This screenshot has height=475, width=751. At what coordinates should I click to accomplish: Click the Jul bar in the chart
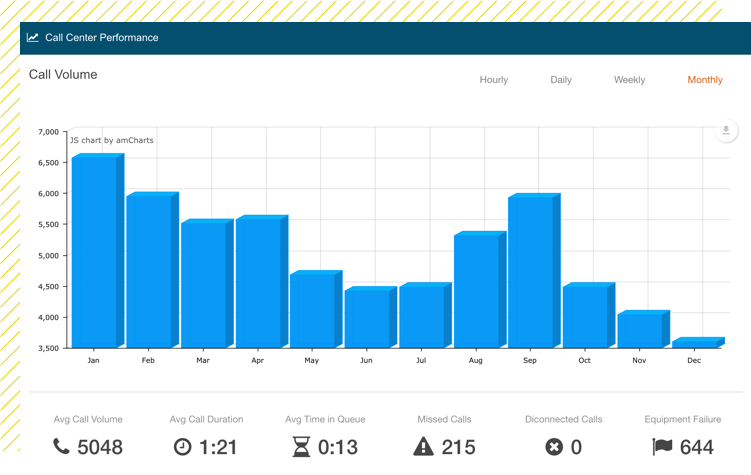coord(425,315)
